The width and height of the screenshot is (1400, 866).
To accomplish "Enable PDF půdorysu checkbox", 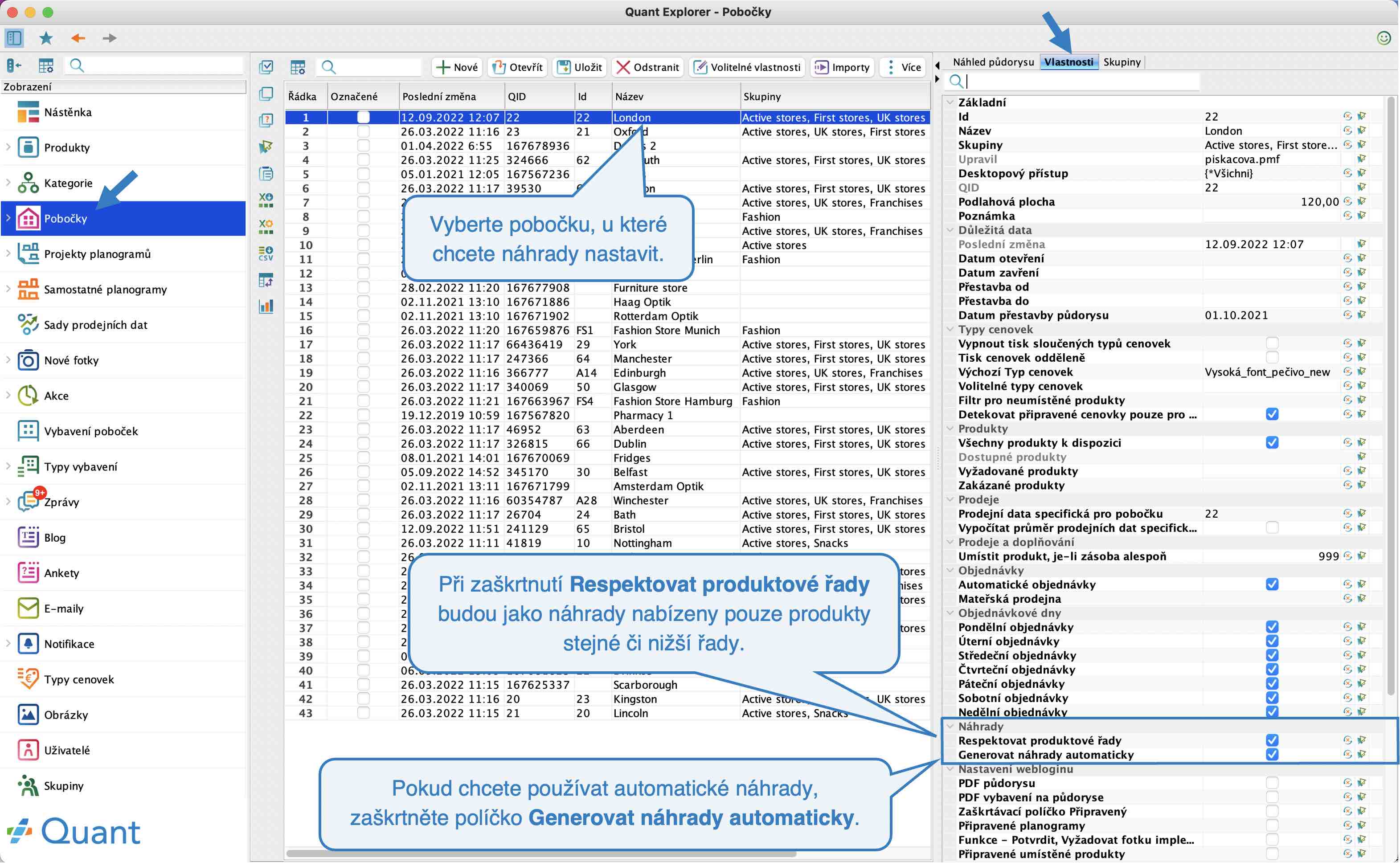I will tap(1272, 784).
